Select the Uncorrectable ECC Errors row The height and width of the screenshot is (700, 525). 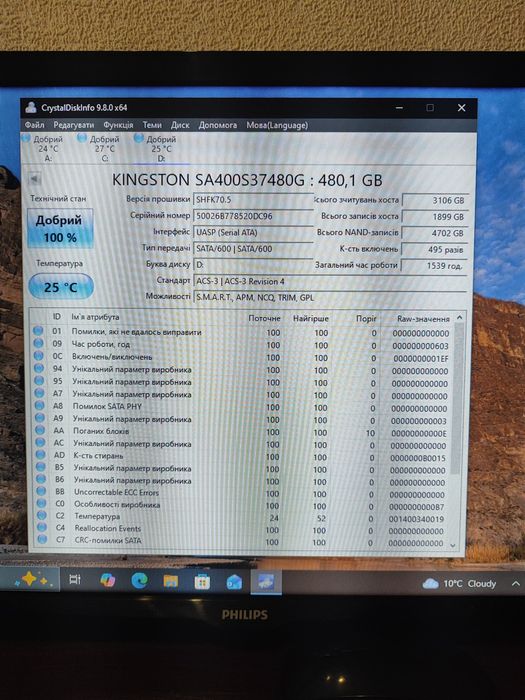pyautogui.click(x=242, y=493)
